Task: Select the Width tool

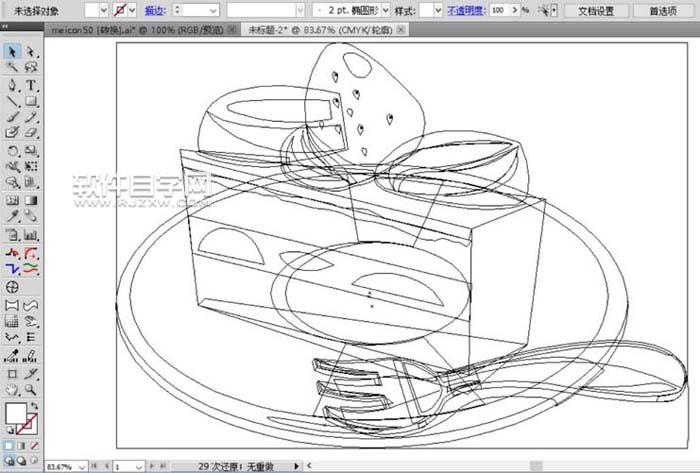Action: (12, 166)
